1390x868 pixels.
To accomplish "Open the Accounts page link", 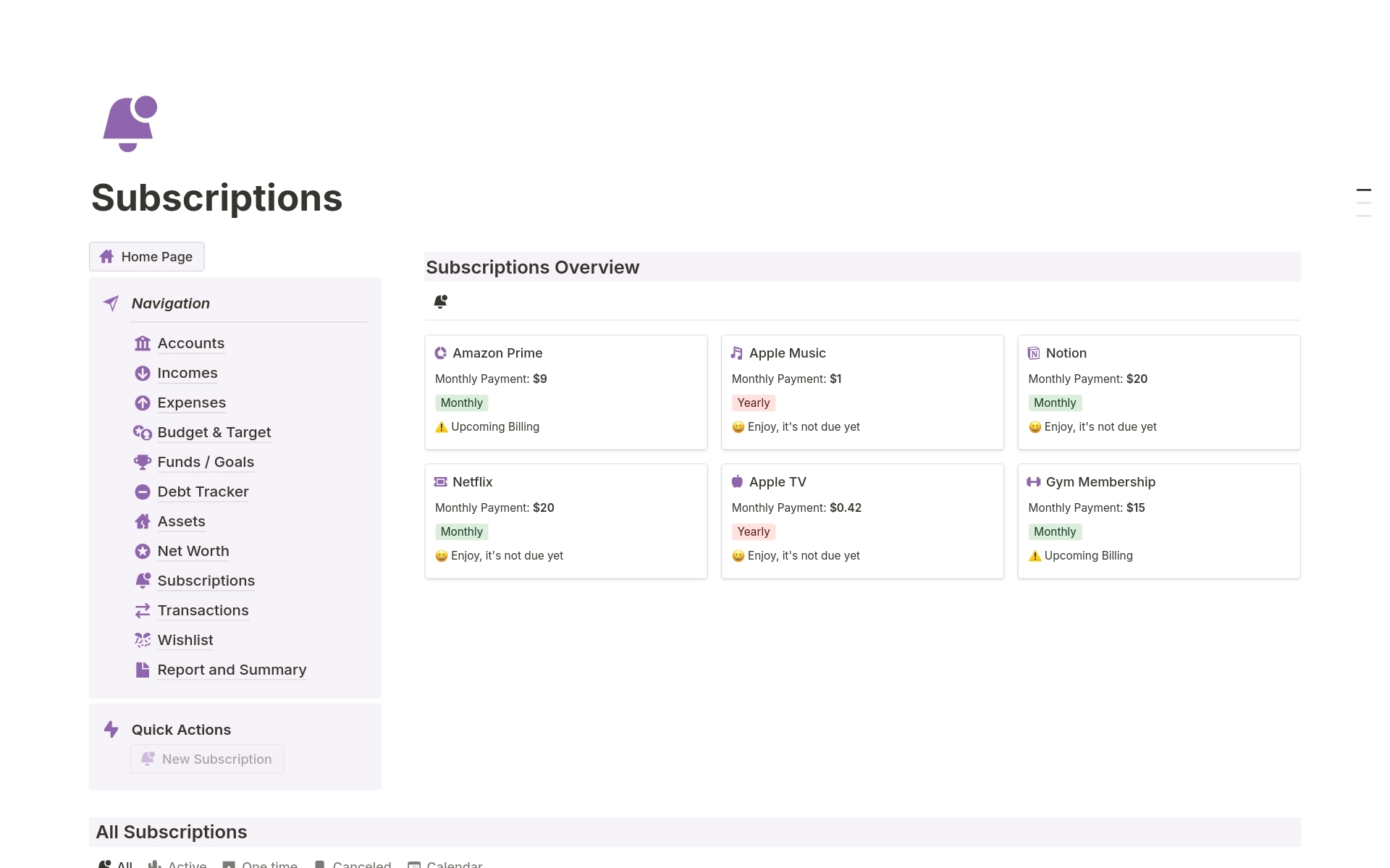I will click(191, 343).
